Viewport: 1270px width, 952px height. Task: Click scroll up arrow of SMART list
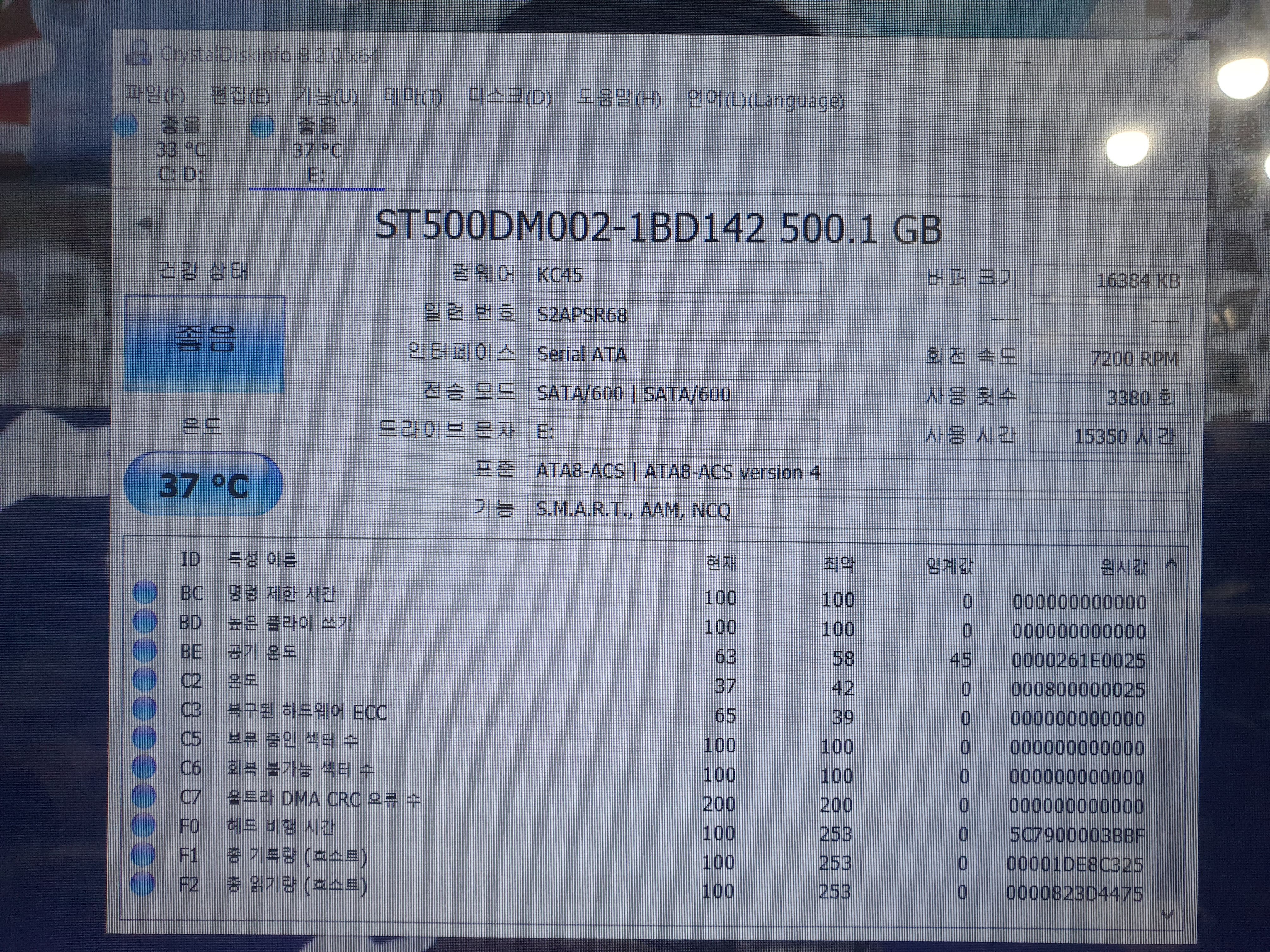(x=1172, y=565)
